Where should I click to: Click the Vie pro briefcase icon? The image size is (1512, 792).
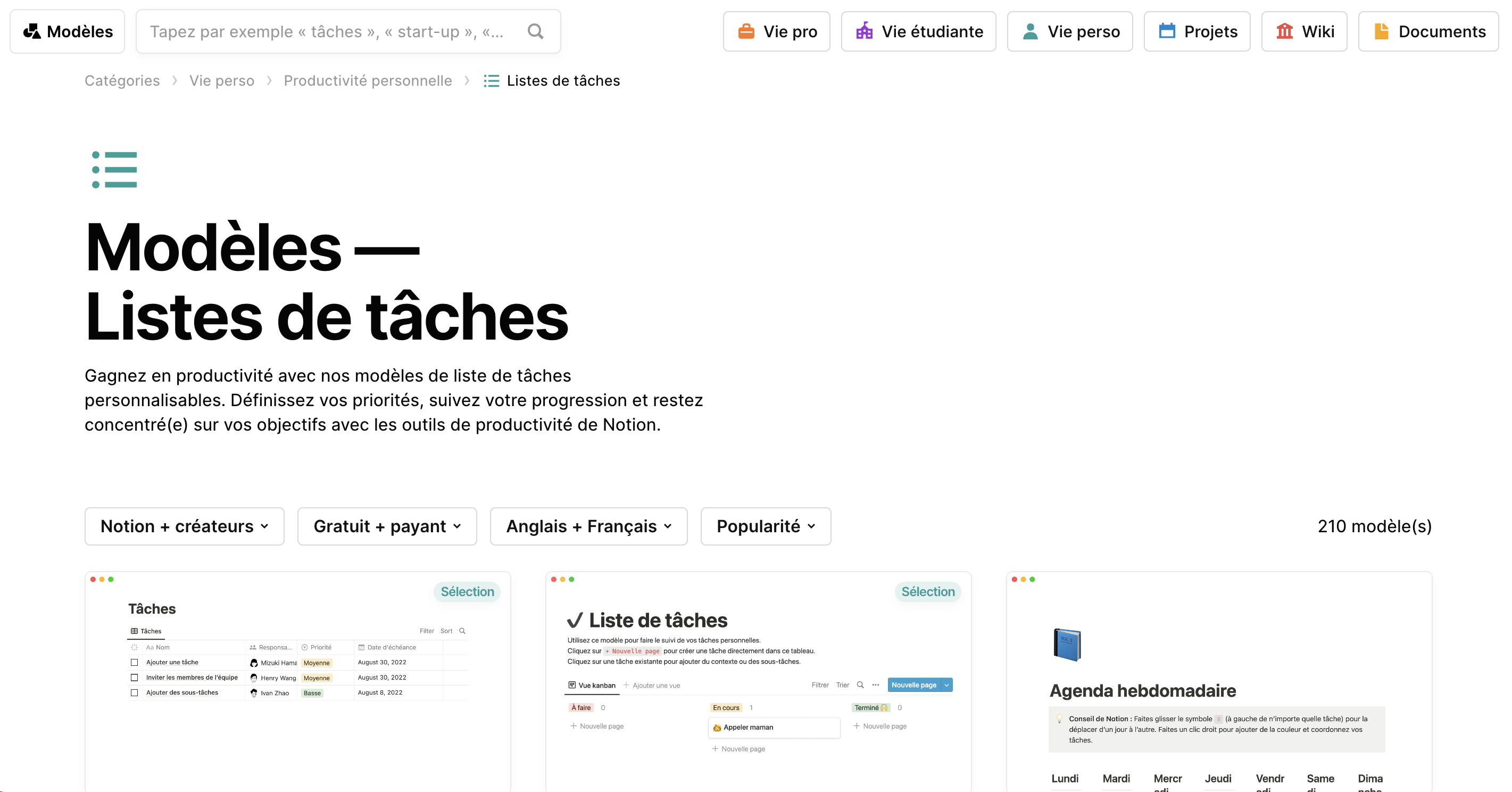[745, 31]
